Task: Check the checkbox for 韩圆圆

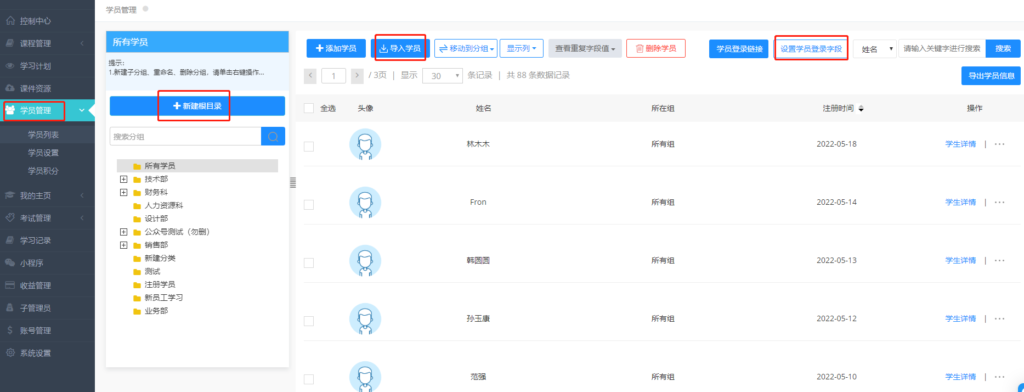Action: (x=309, y=263)
